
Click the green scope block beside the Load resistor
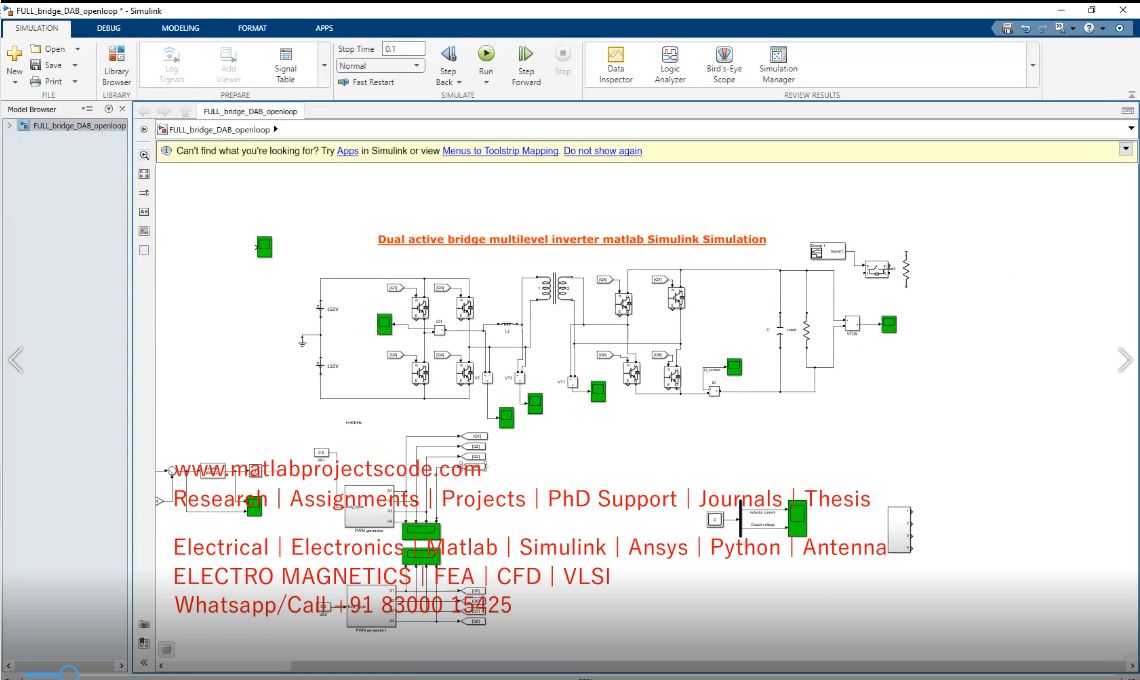(x=888, y=324)
